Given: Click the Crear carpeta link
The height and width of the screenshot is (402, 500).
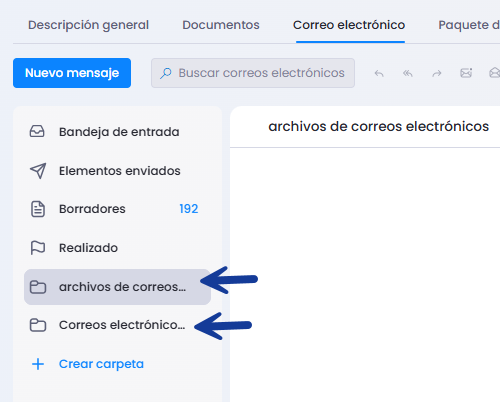Looking at the screenshot, I should click(x=101, y=364).
